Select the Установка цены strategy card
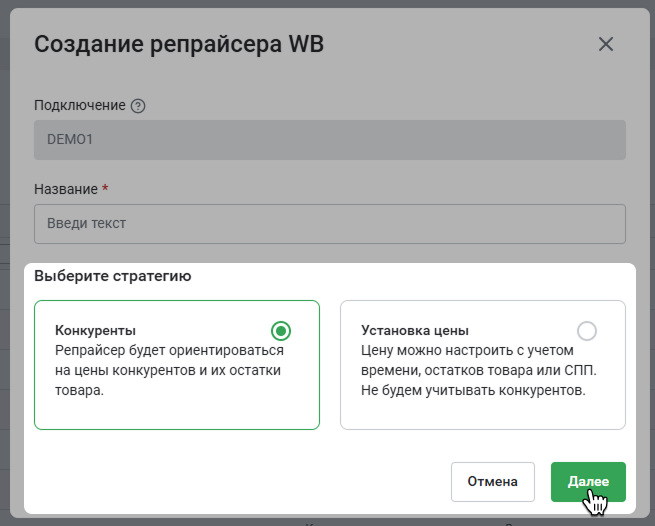The image size is (655, 526). click(482, 365)
